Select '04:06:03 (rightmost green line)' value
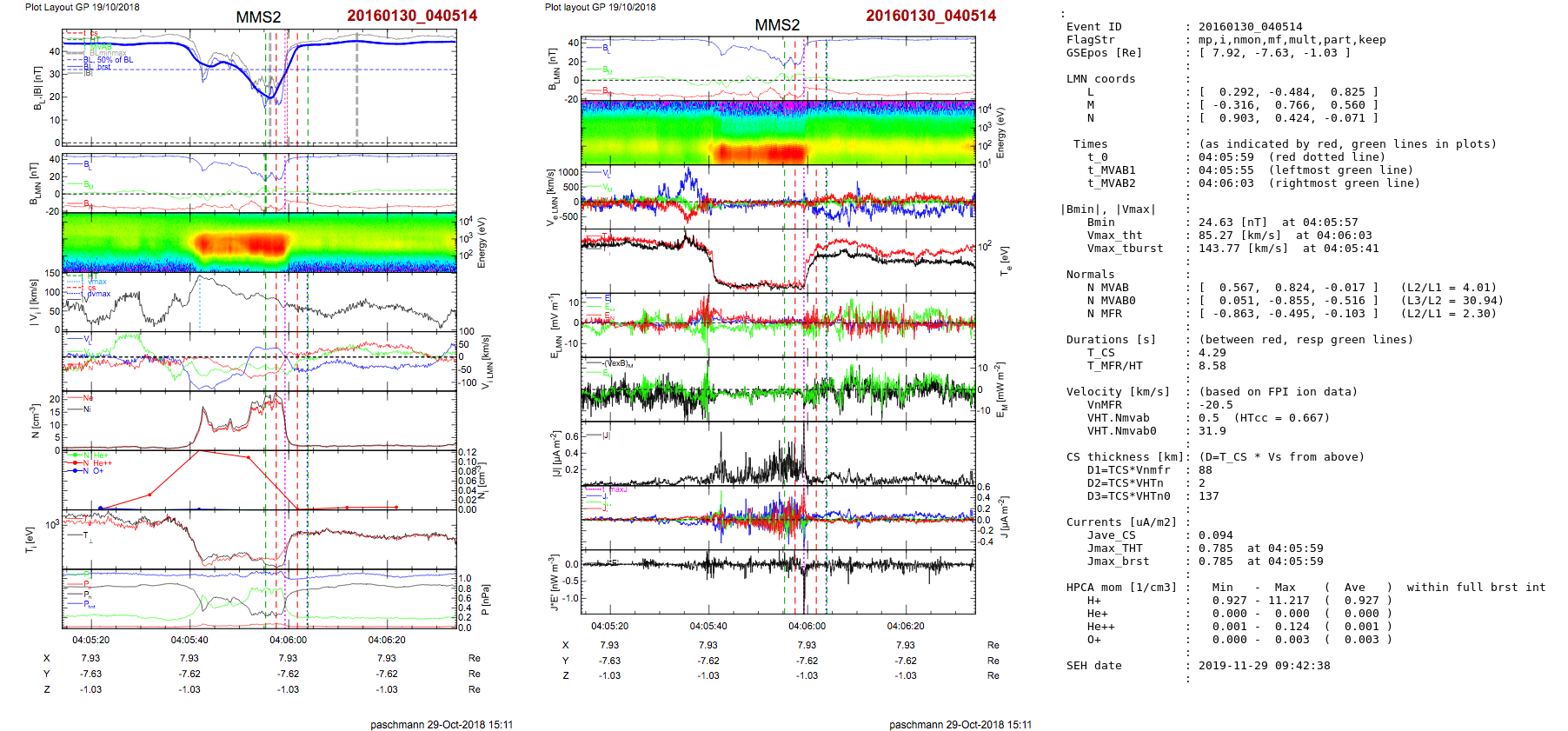The width and height of the screenshot is (1568, 731). pos(1309,183)
